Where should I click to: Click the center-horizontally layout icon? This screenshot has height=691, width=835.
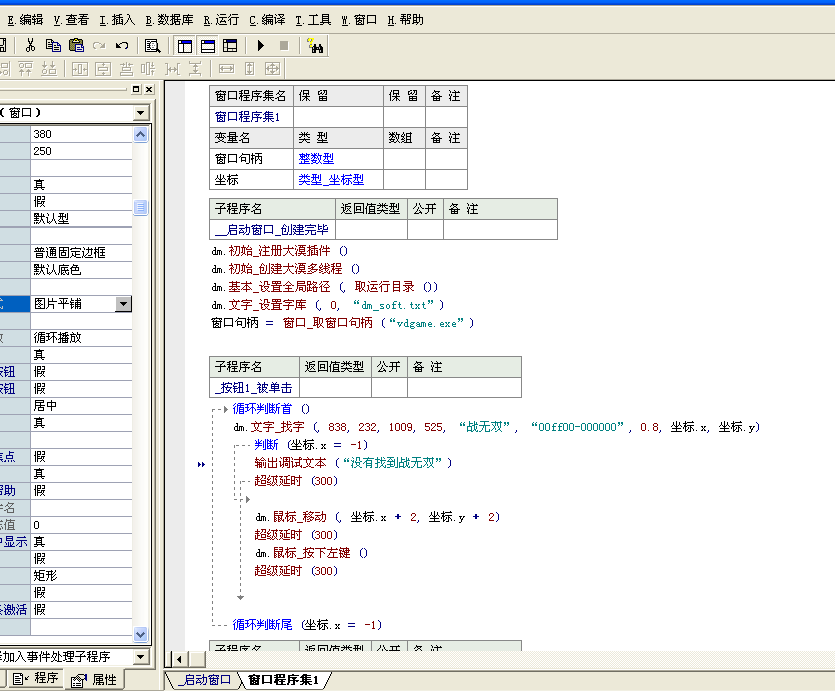(x=80, y=69)
